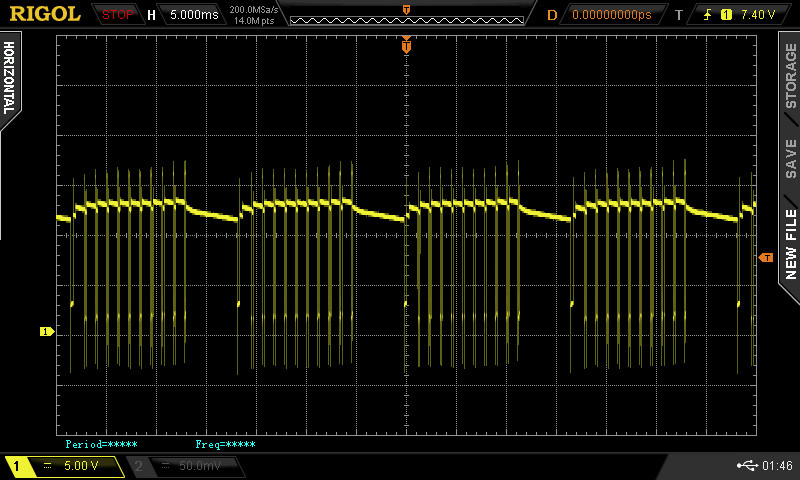Click the Period measurement readout
The height and width of the screenshot is (480, 800).
point(101,444)
